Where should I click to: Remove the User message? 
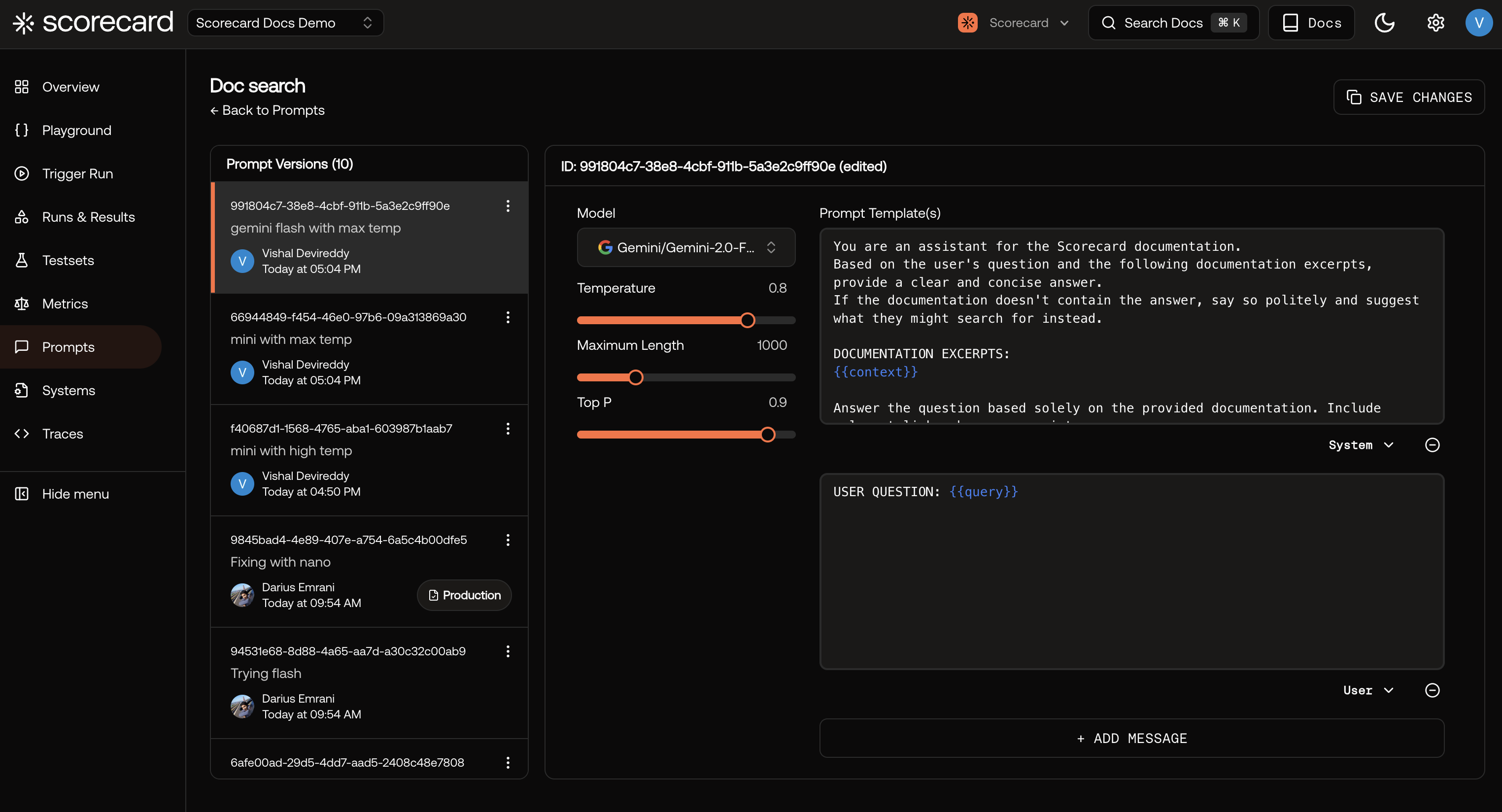pos(1432,690)
